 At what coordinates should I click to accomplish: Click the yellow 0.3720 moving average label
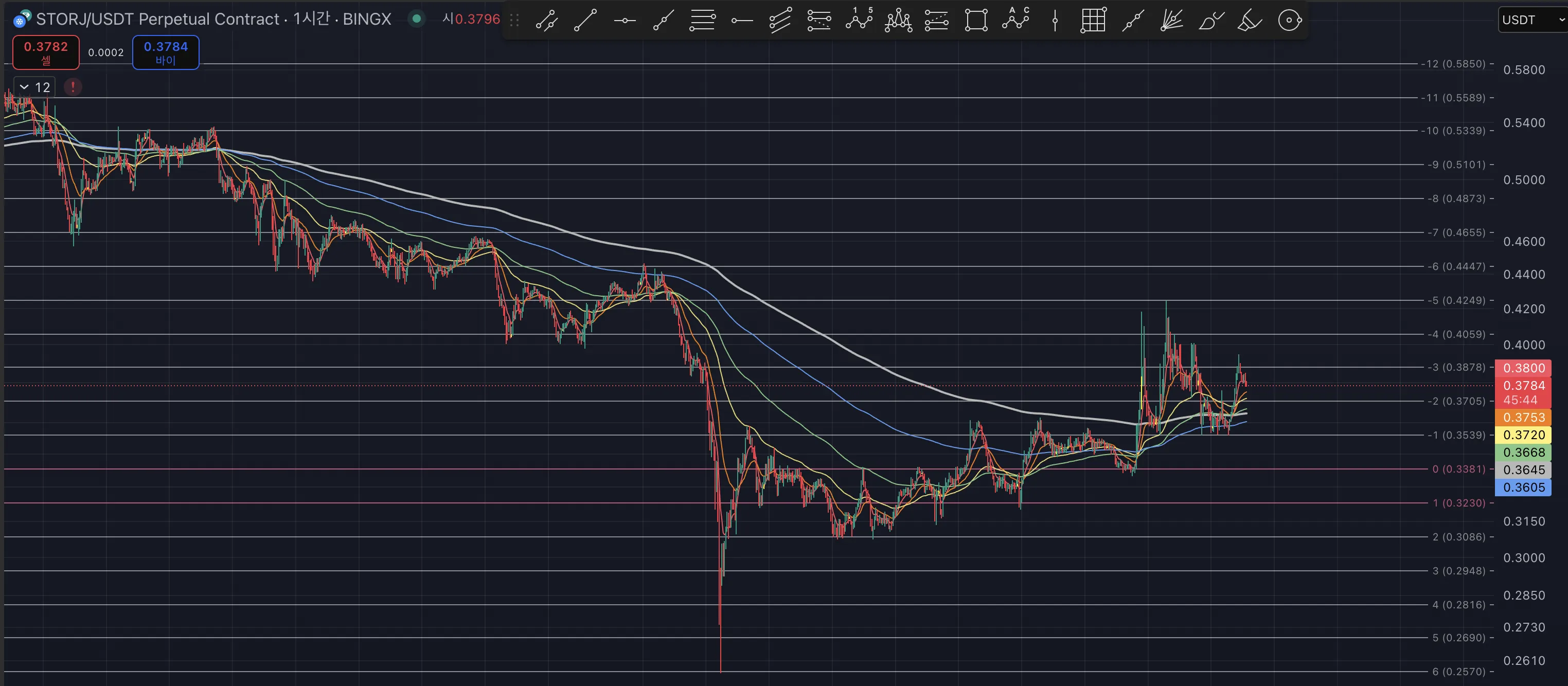1523,435
